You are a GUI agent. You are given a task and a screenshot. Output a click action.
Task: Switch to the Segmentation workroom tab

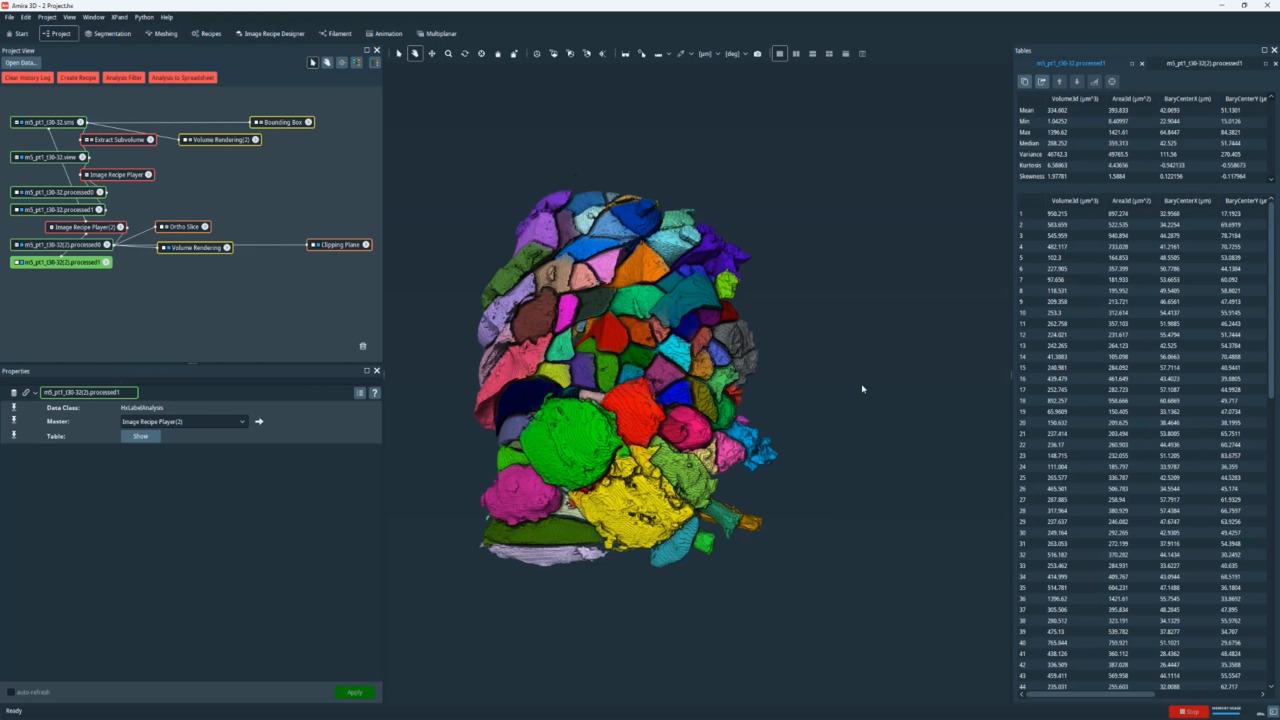[108, 34]
